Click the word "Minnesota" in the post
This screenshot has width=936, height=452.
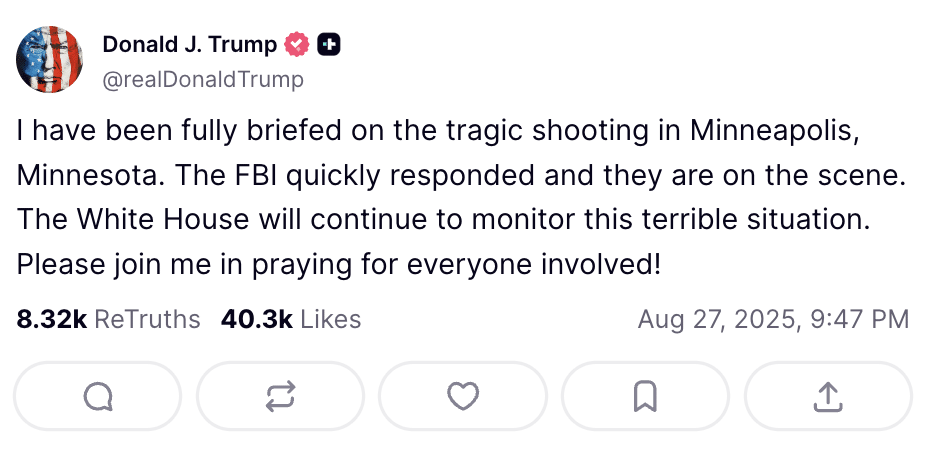91,176
